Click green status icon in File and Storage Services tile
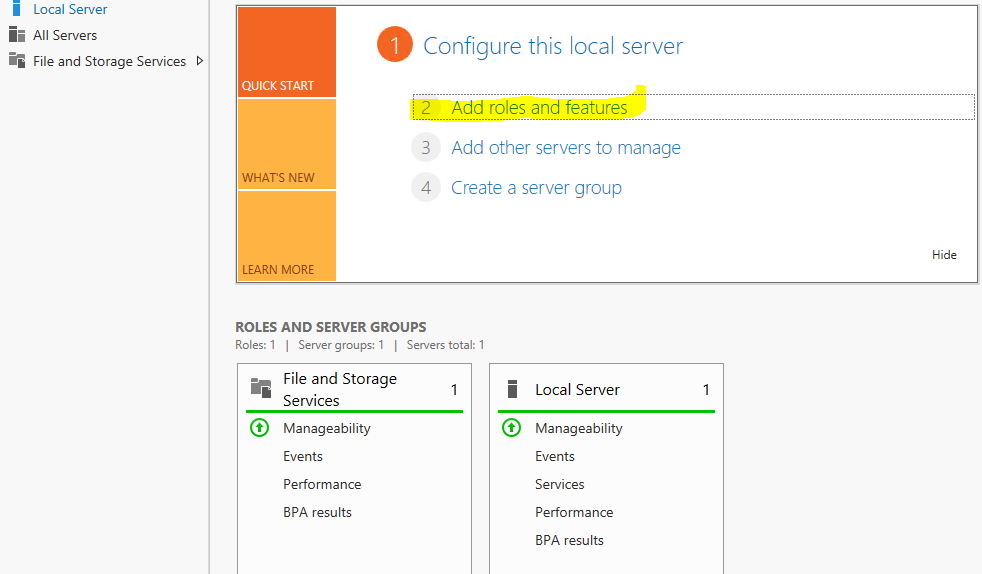 coord(259,428)
